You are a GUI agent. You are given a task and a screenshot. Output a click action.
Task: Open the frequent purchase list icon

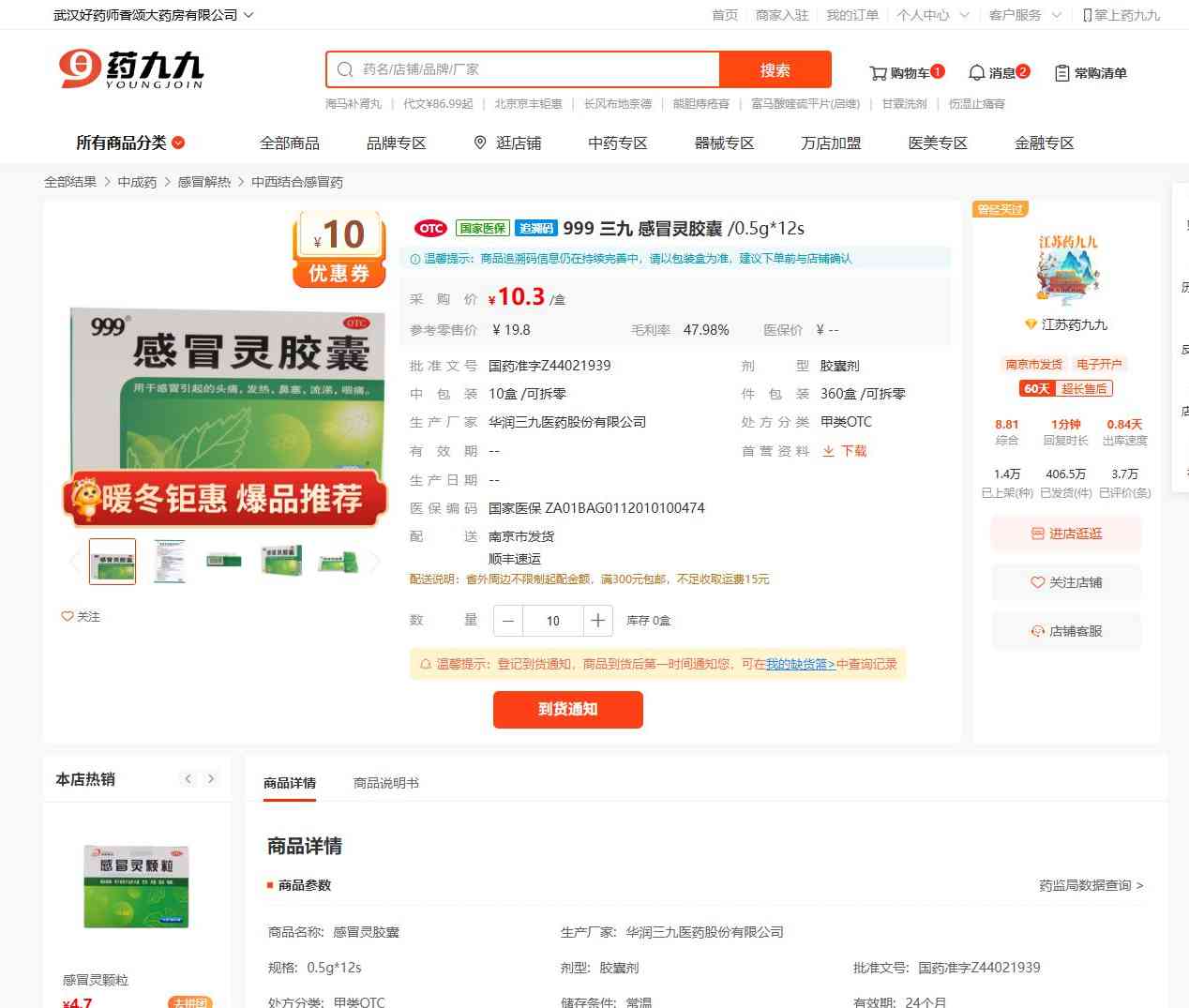(x=1062, y=73)
